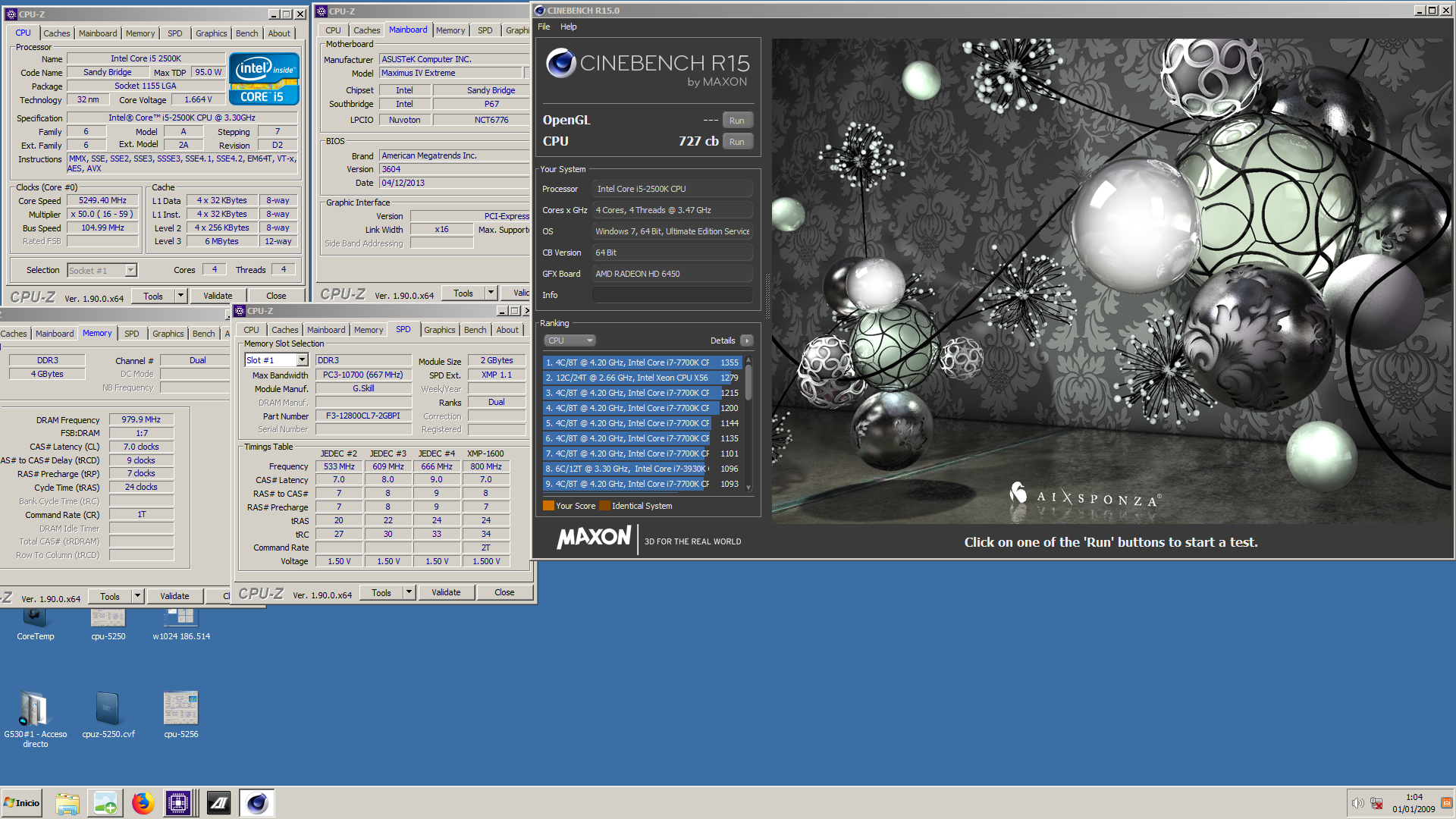Select the cpu-5250 desktop icon
Viewport: 1456px width, 819px height.
pos(108,624)
